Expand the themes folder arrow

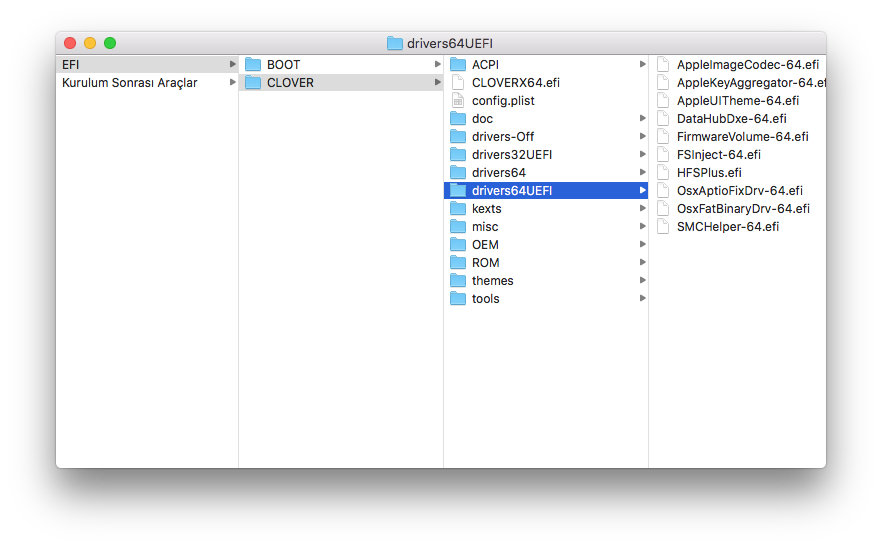[x=642, y=281]
